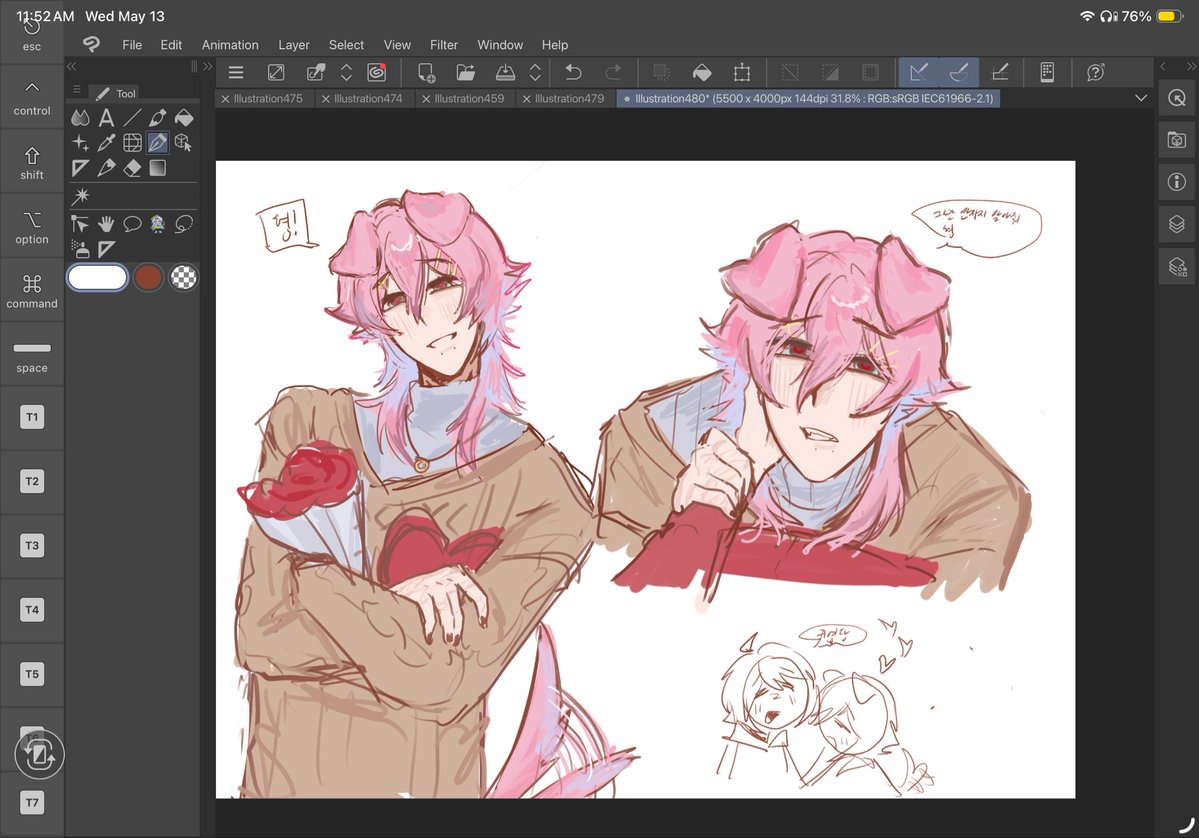This screenshot has width=1199, height=838.
Task: Open the Layer Property palette icon
Action: (x=1177, y=267)
